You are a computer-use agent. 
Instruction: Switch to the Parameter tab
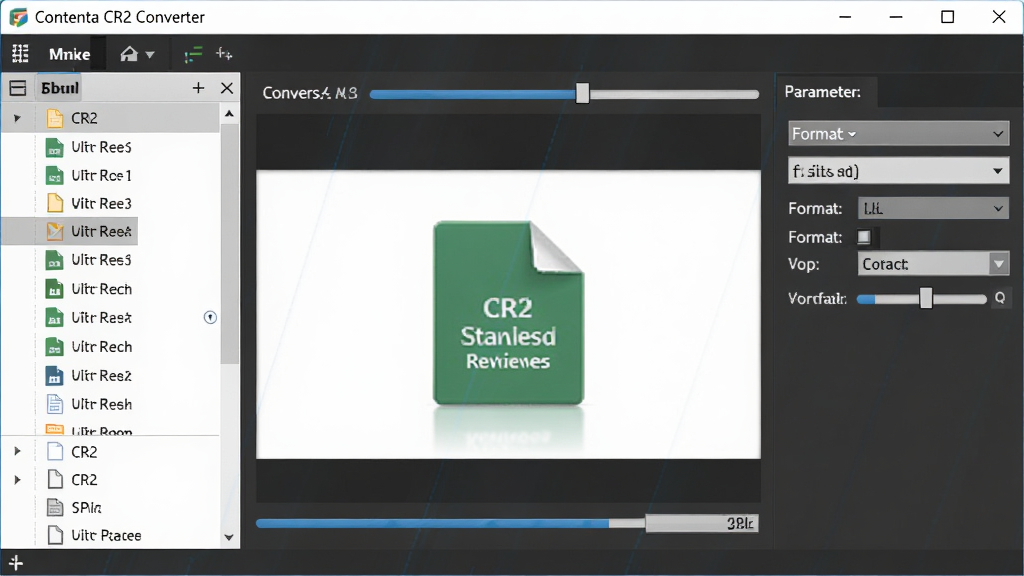pos(823,92)
